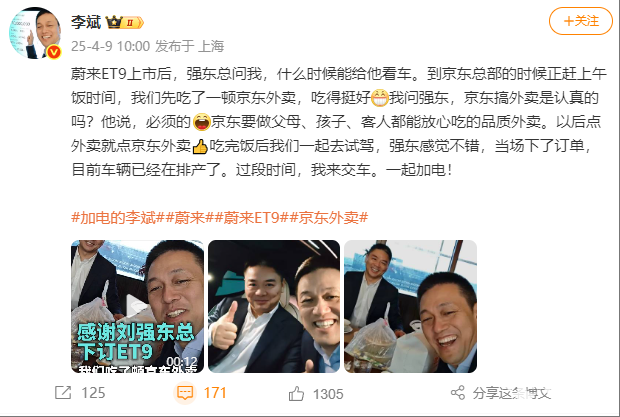The width and height of the screenshot is (620, 417).
Task: Click the 分享这条博文 share text
Action: point(512,393)
